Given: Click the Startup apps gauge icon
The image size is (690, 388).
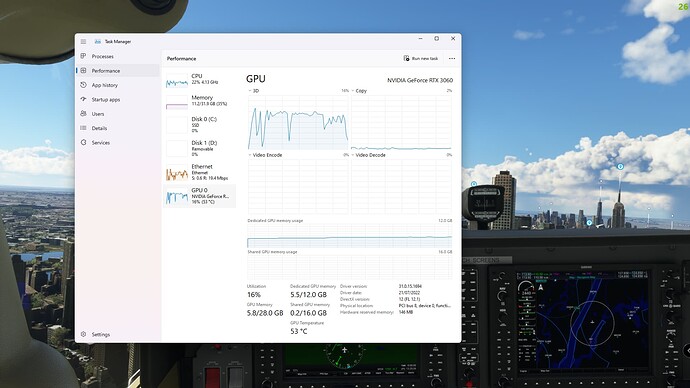Looking at the screenshot, I should (83, 99).
